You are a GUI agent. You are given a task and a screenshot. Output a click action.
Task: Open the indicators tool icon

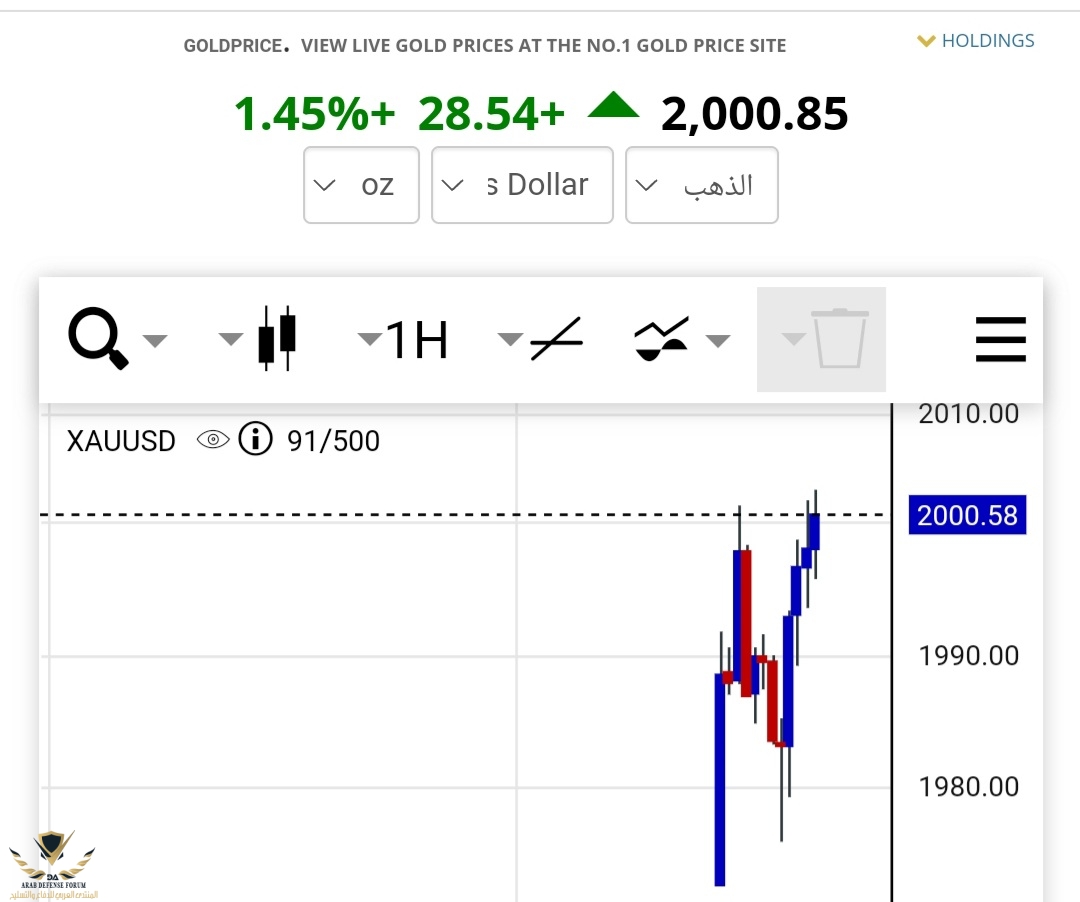tap(662, 339)
